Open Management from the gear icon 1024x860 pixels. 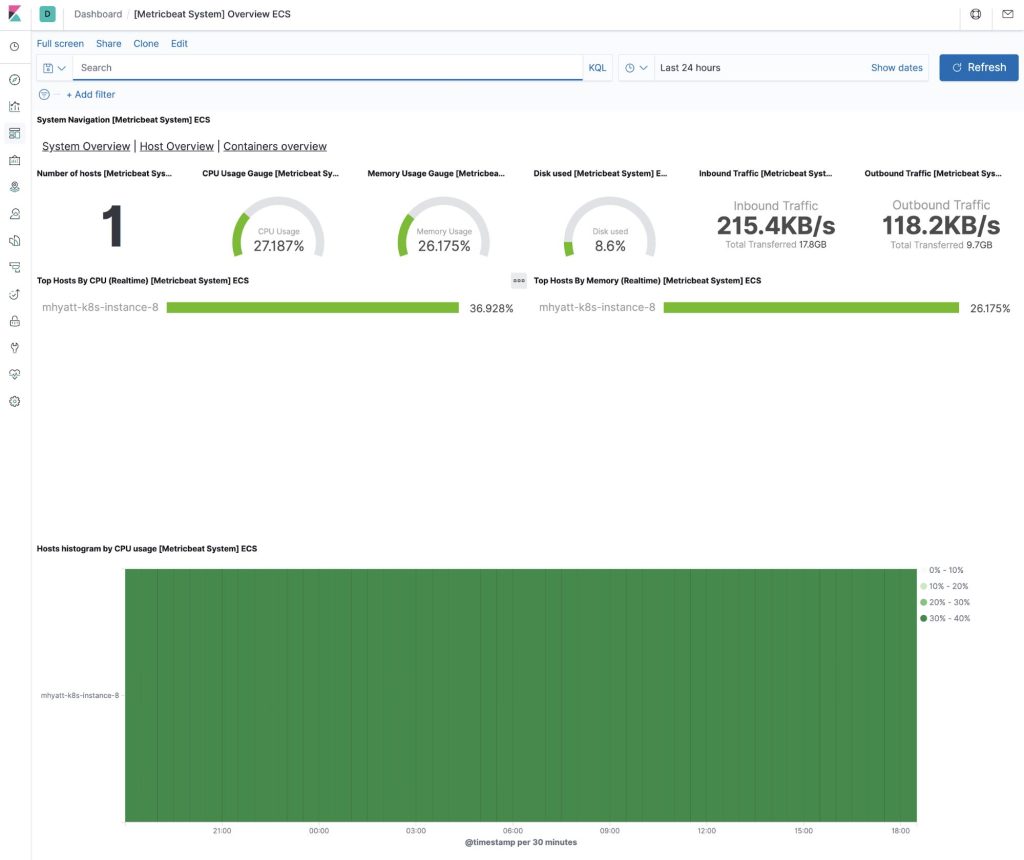[x=14, y=402]
